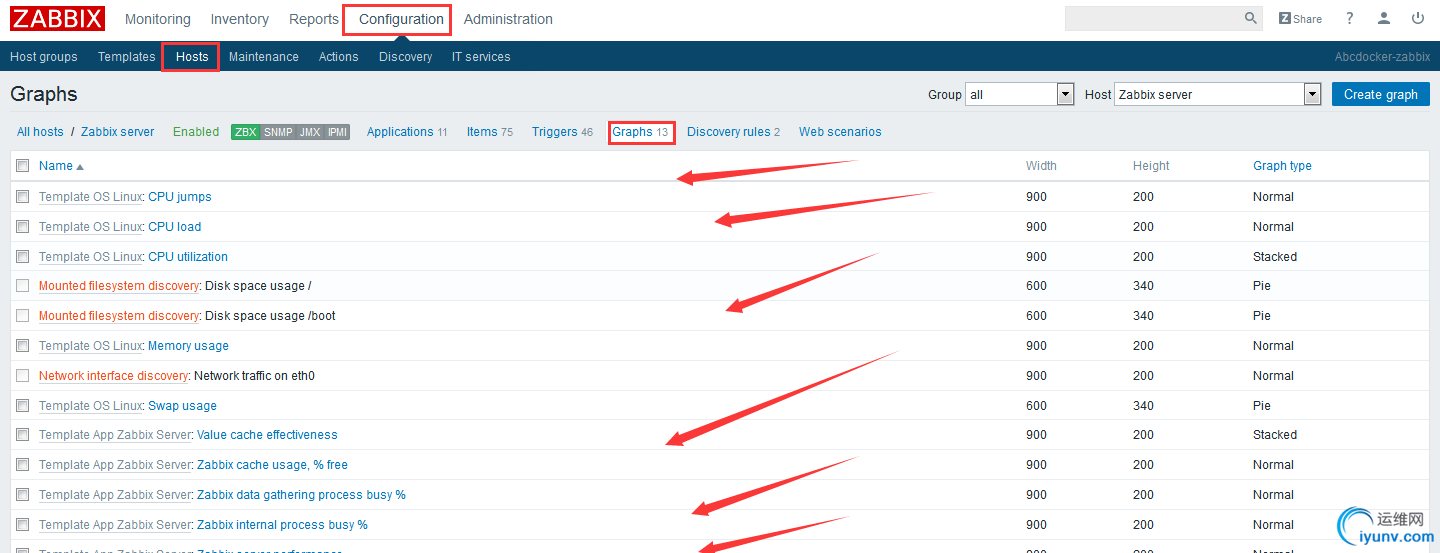Click the IPMI availability badge
Image resolution: width=1440 pixels, height=553 pixels.
pos(337,132)
